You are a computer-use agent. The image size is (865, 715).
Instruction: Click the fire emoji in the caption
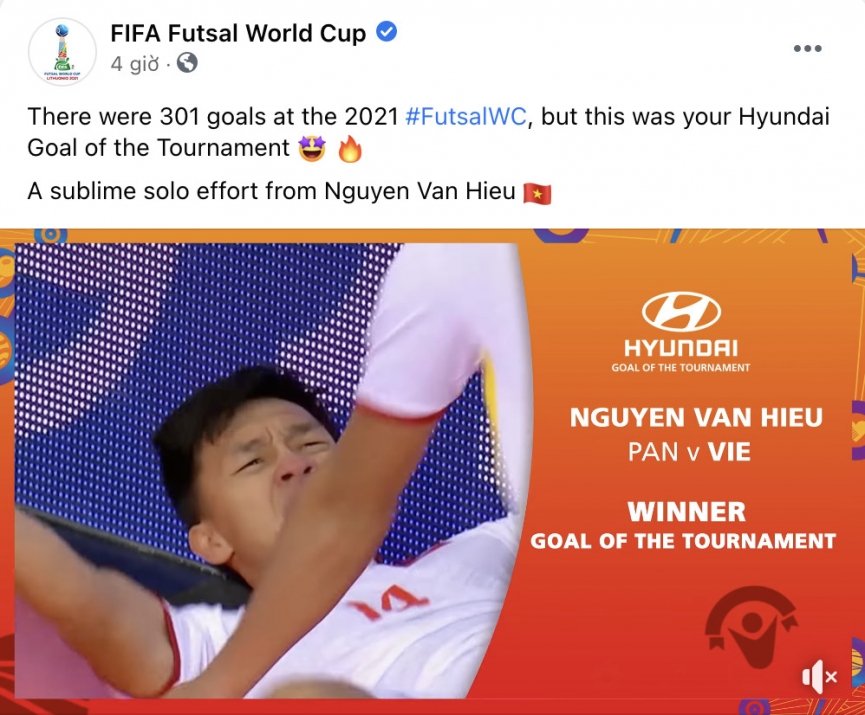(x=349, y=149)
